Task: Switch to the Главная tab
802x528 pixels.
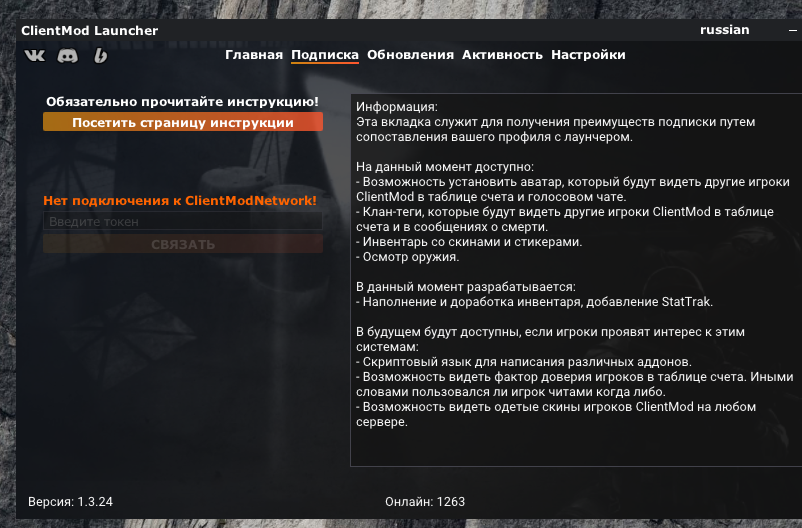Action: point(254,55)
